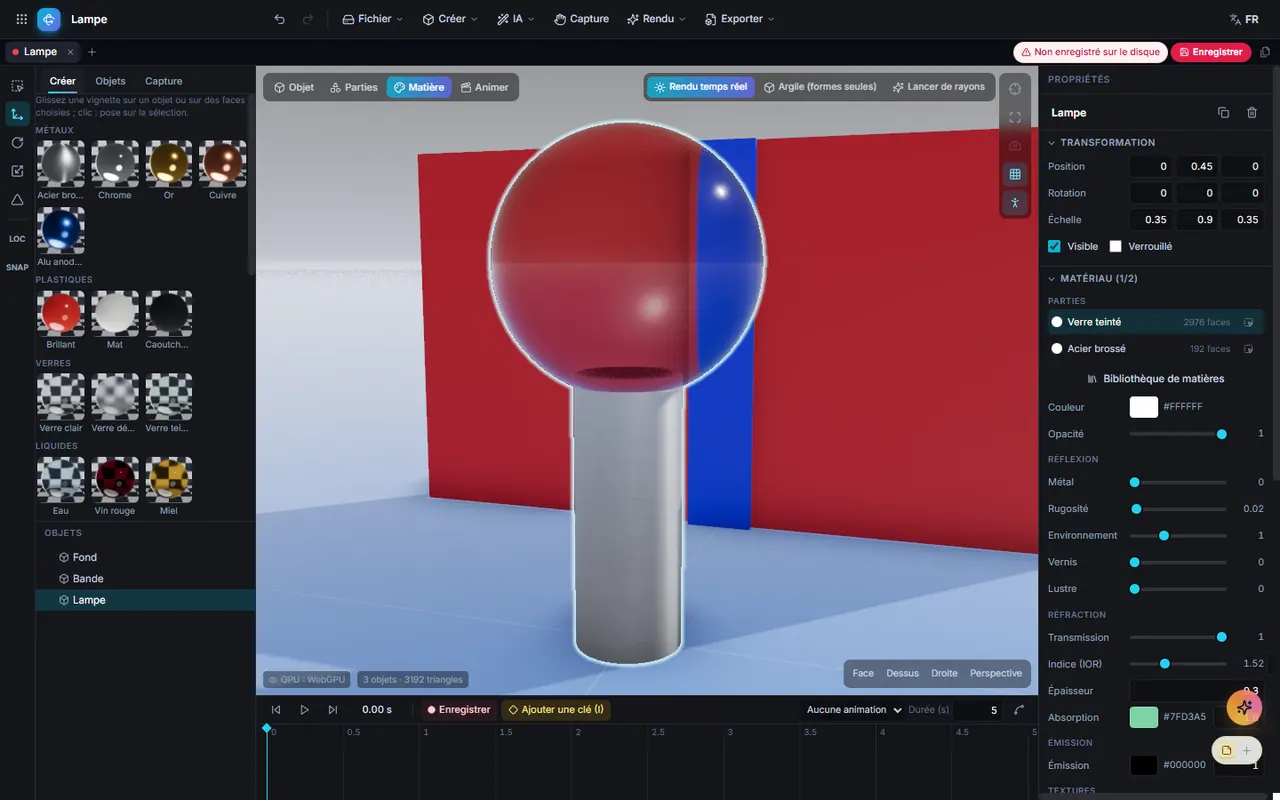The width and height of the screenshot is (1280, 800).
Task: Switch to the Objets tab
Action: [110, 81]
